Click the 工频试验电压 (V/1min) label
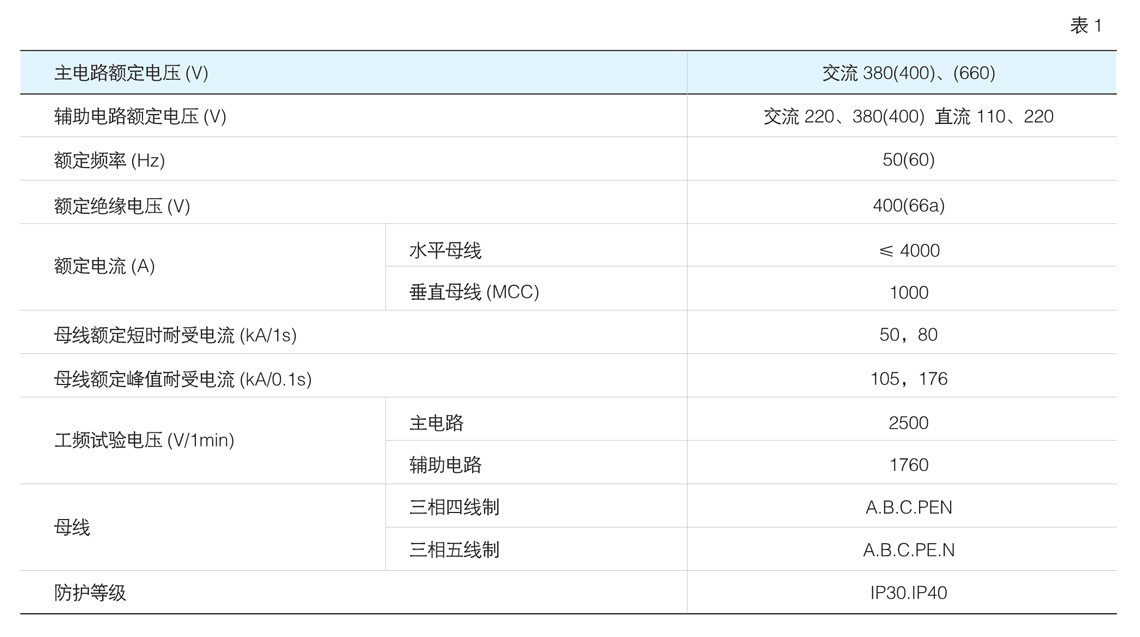The image size is (1140, 637). 144,440
